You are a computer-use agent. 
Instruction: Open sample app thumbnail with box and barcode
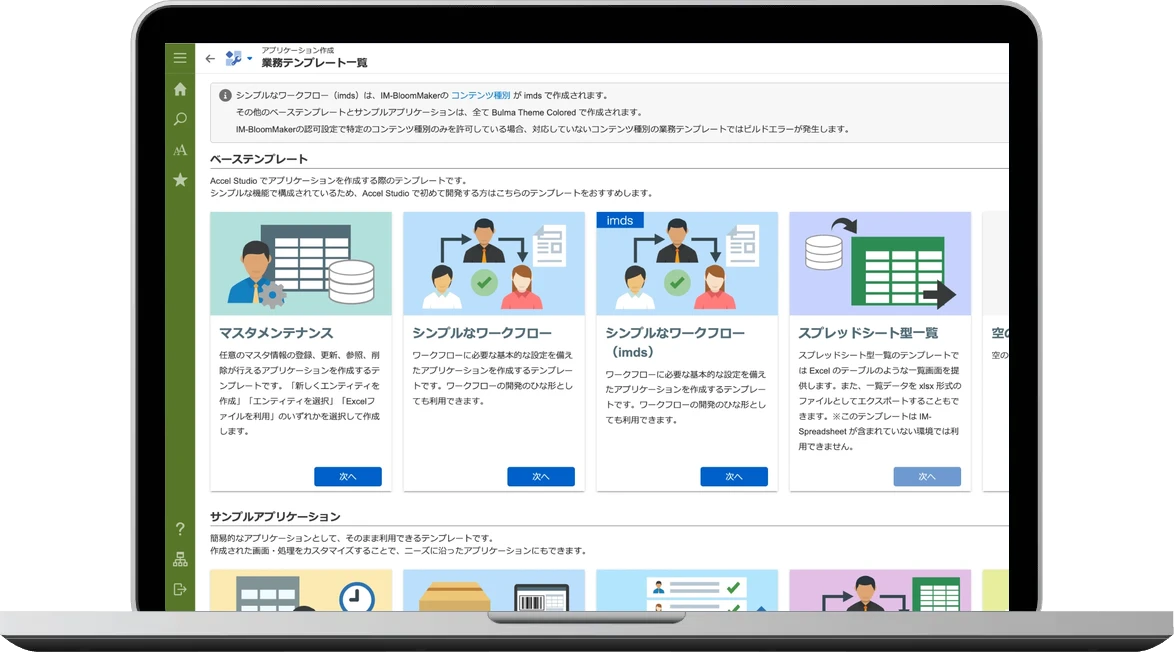[x=494, y=591]
